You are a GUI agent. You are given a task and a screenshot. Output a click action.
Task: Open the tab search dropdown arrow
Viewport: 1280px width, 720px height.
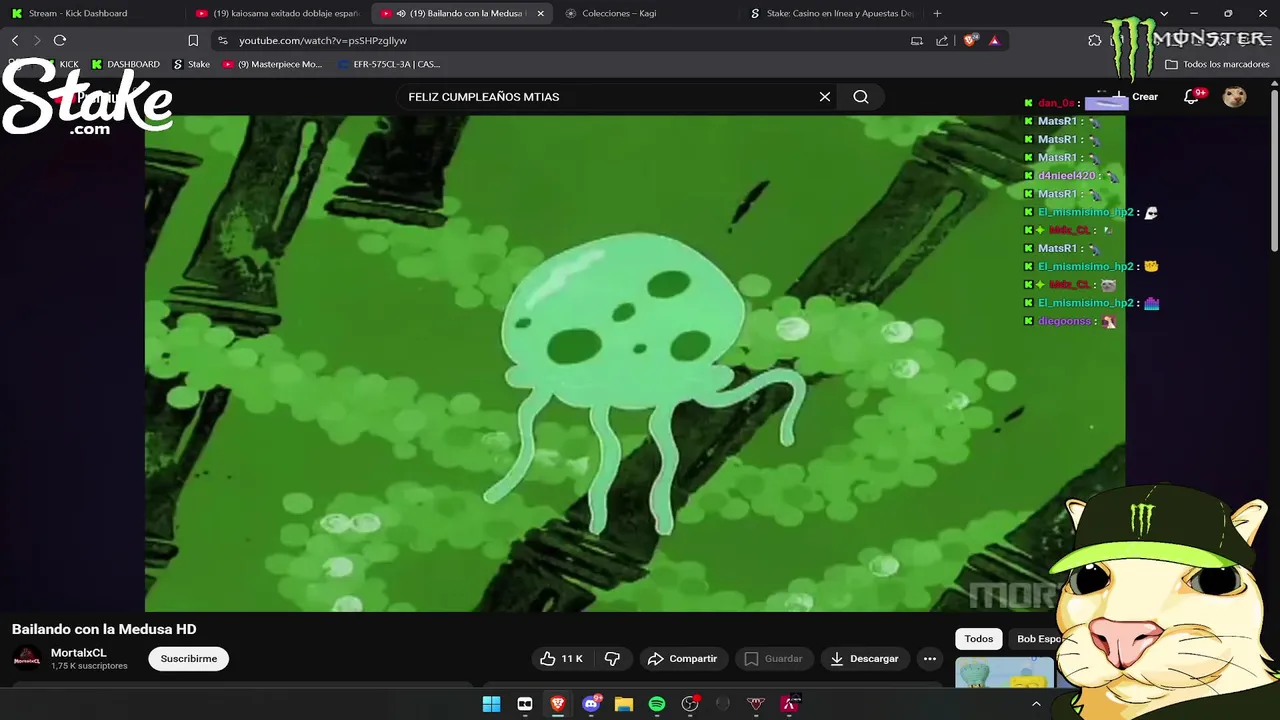pyautogui.click(x=1164, y=14)
